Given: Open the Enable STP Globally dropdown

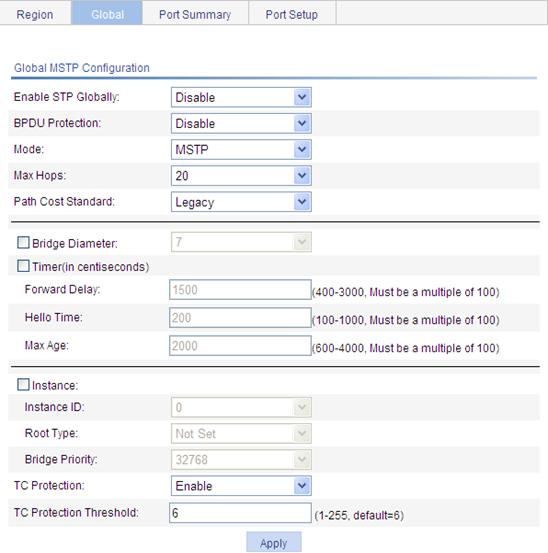Looking at the screenshot, I should [x=241, y=97].
